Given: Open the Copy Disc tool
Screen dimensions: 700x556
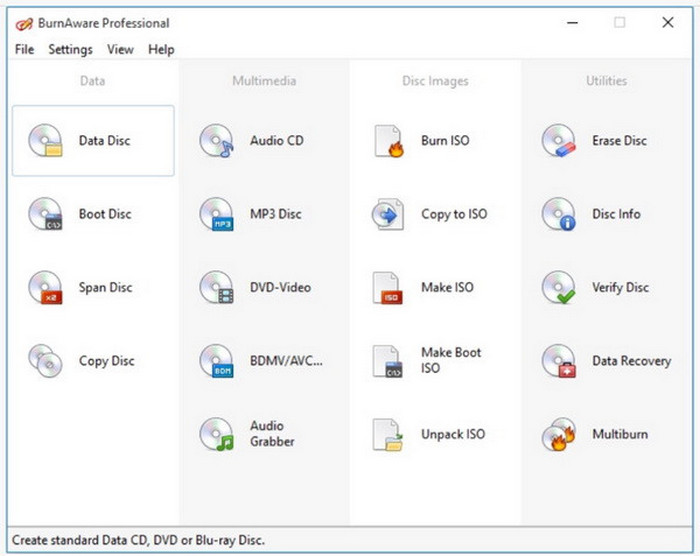Looking at the screenshot, I should tap(46, 361).
